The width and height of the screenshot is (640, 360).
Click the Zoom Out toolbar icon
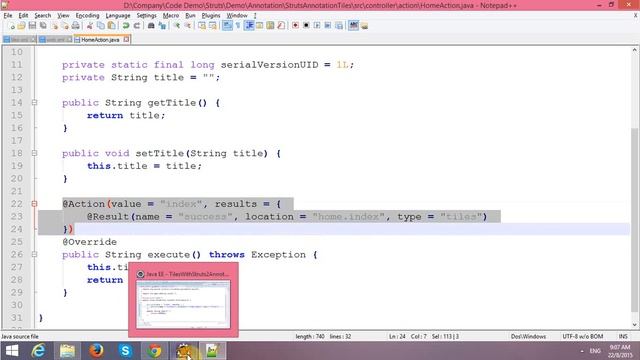coord(188,26)
